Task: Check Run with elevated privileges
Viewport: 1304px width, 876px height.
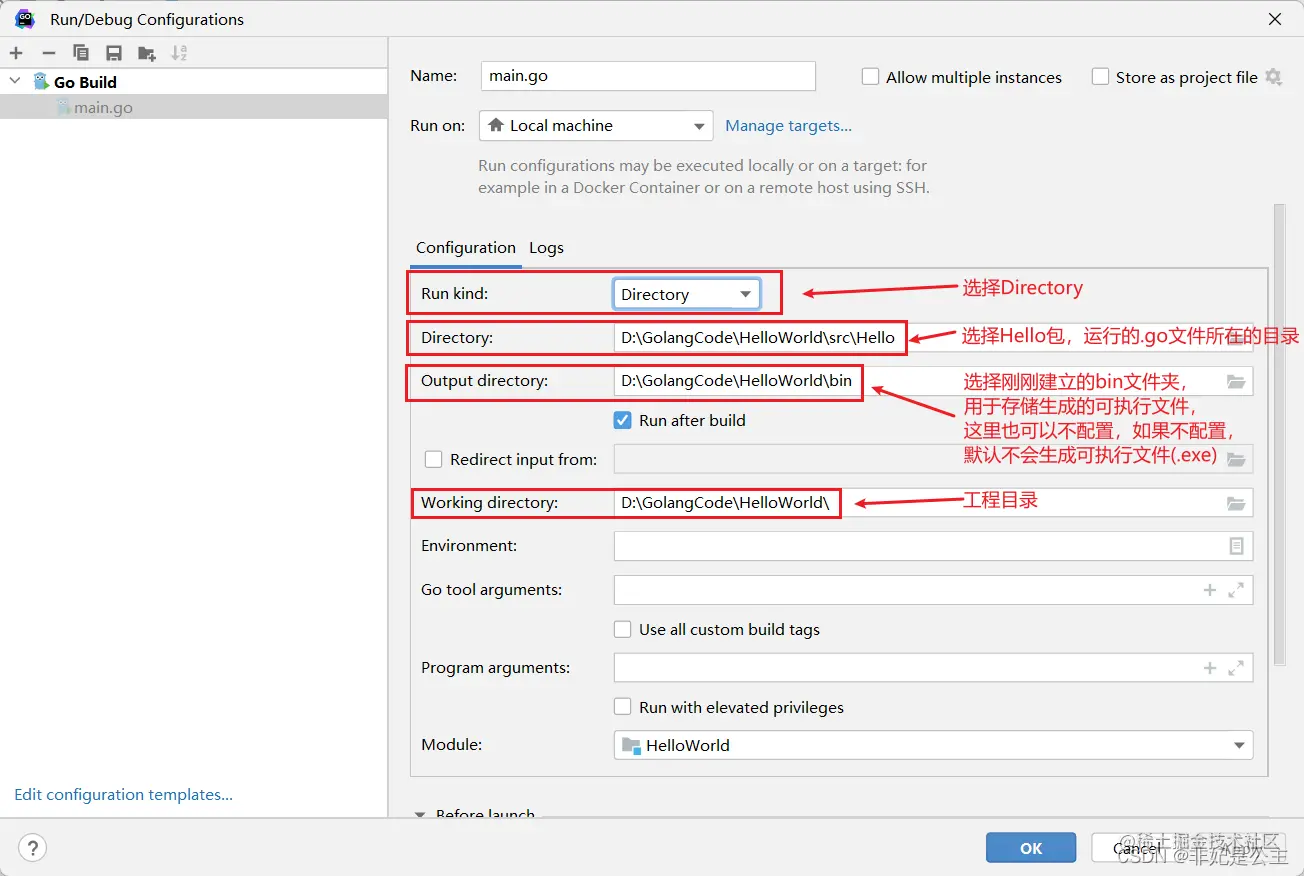Action: tap(623, 707)
